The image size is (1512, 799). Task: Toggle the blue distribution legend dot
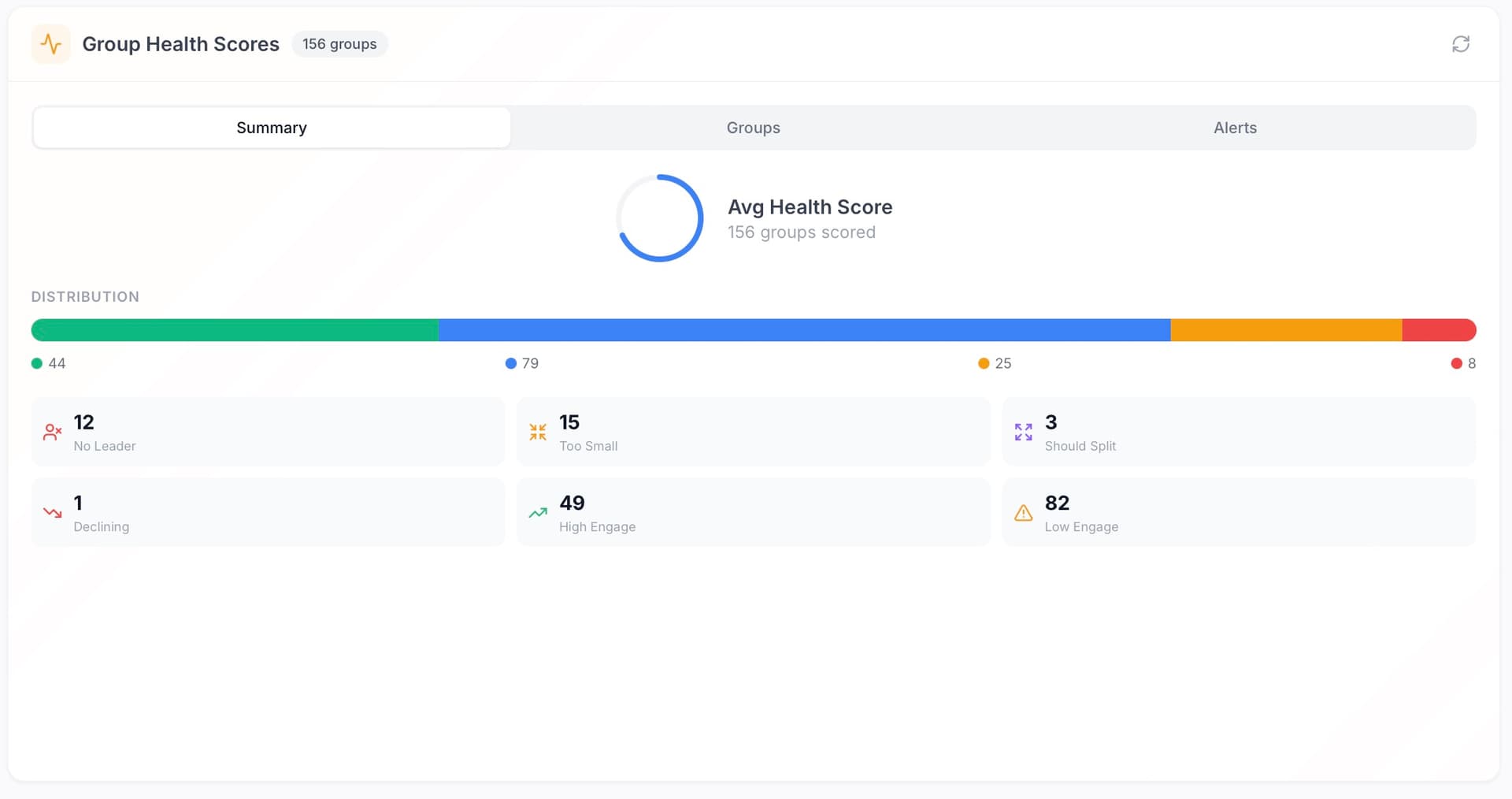pos(509,363)
